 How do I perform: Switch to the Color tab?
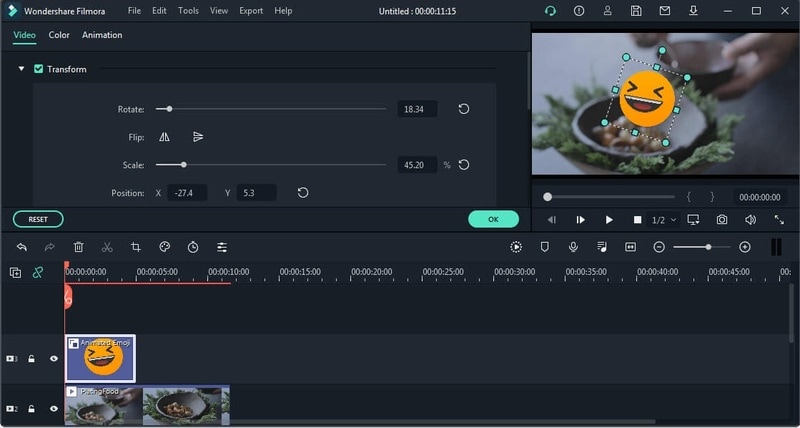pyautogui.click(x=59, y=35)
